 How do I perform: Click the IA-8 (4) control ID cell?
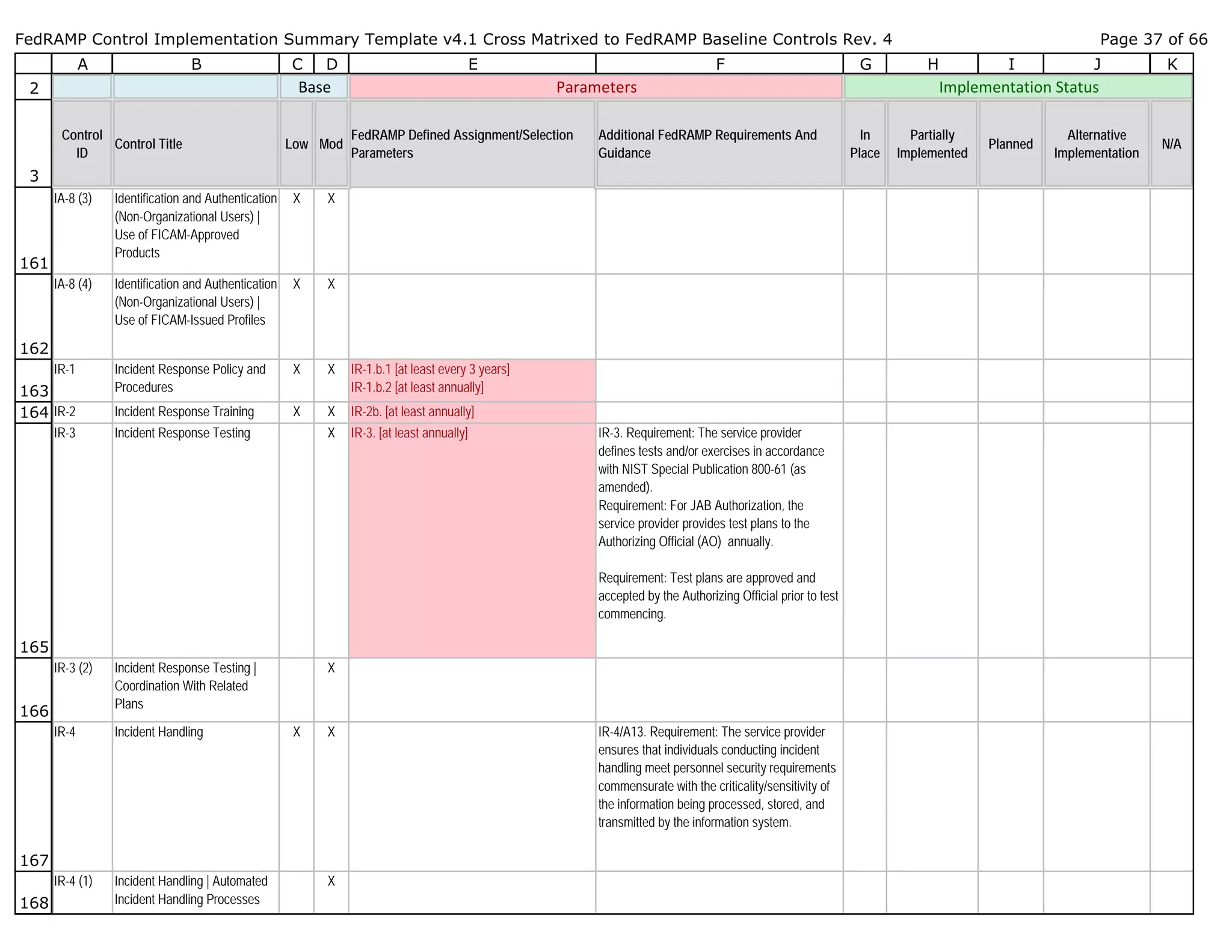(x=82, y=317)
